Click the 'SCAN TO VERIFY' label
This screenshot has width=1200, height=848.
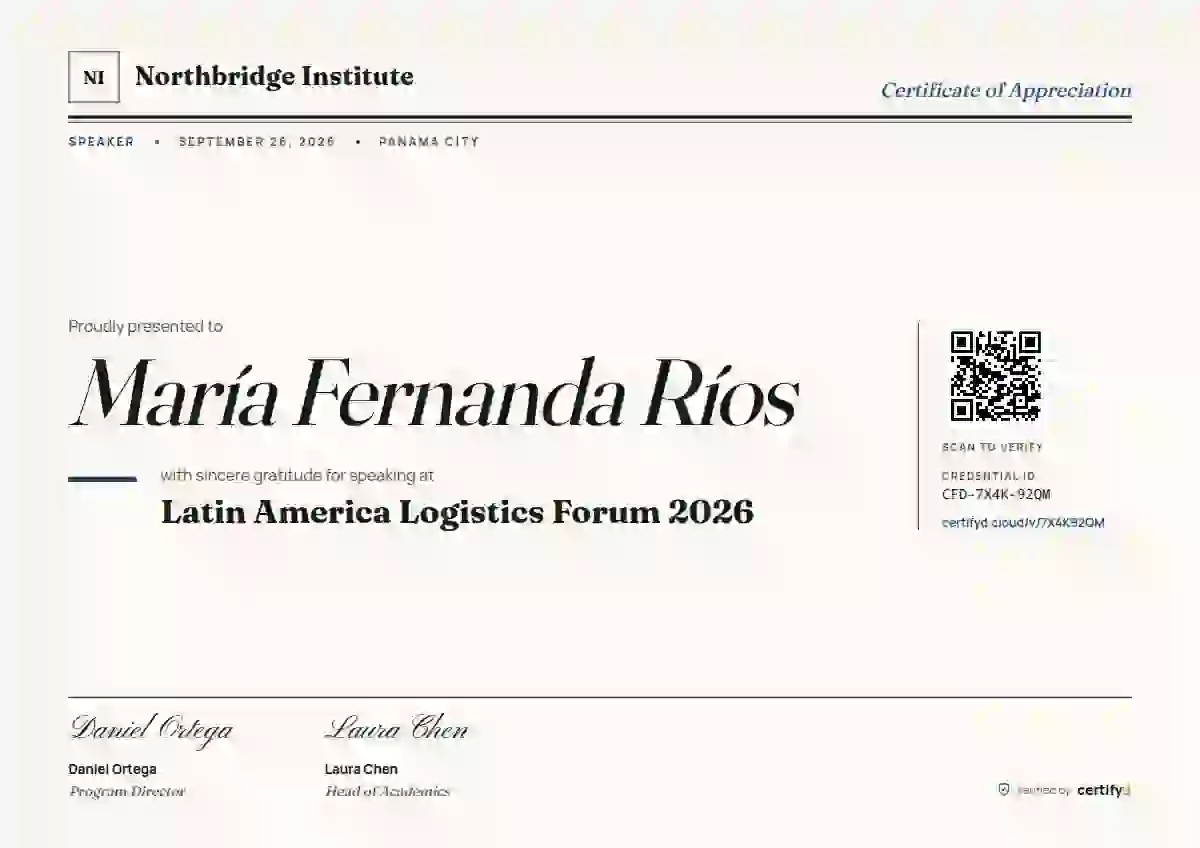tap(992, 448)
